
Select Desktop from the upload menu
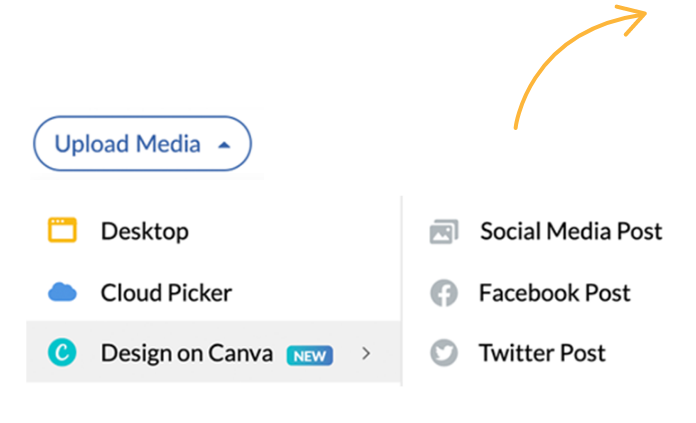click(144, 231)
